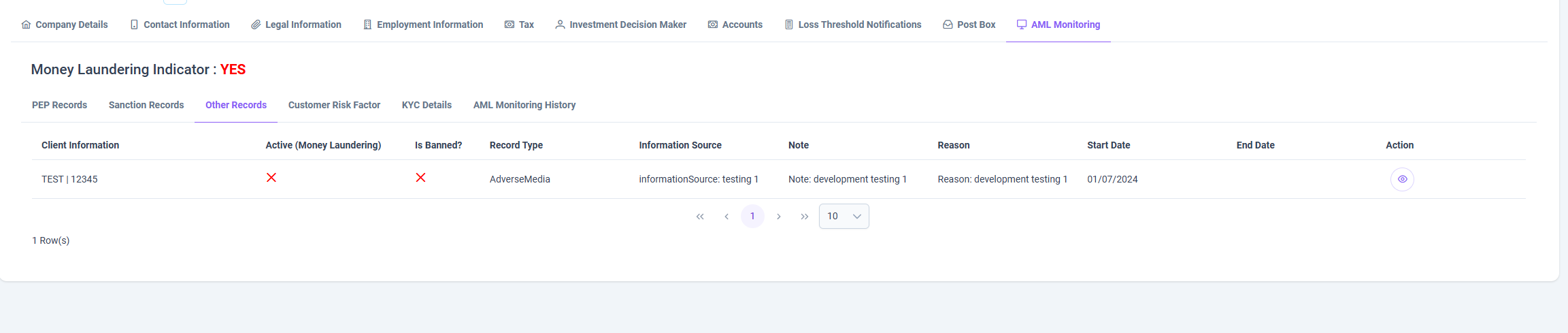1568x333 pixels.
Task: Click the phone icon beside Contact Information
Action: [134, 25]
